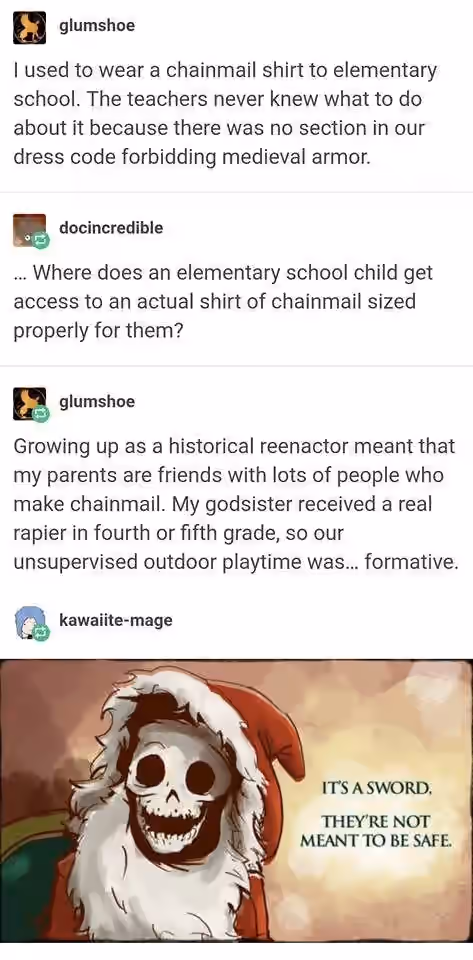Select the glumshoe username above the reenactor reply

[x=97, y=402]
